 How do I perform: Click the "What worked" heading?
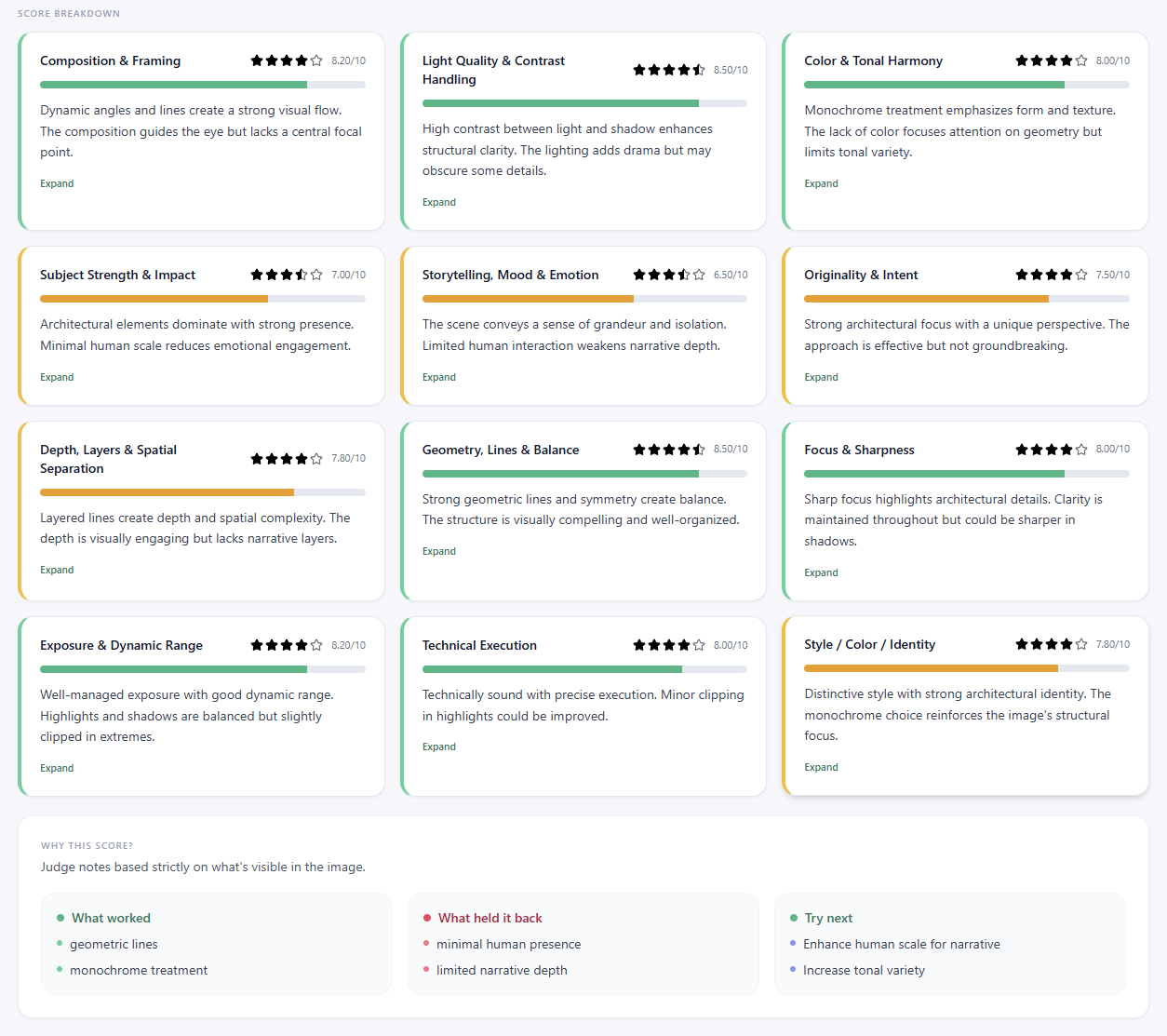tap(111, 918)
